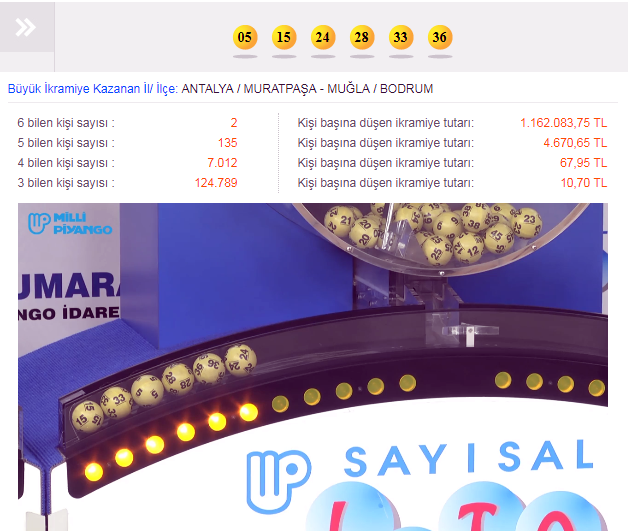Select winning number ball 36
This screenshot has width=629, height=531.
click(440, 37)
